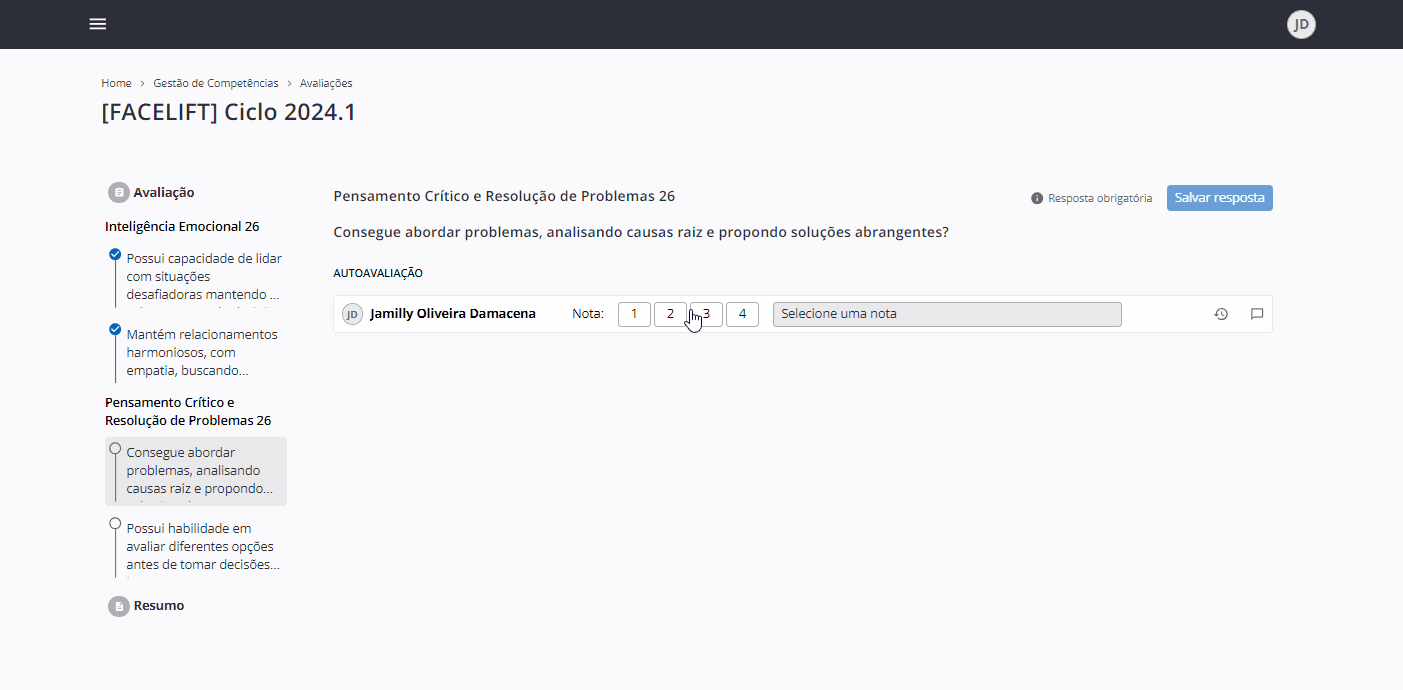
Task: Open 'Possui capacidade de lidar' question
Action: point(203,276)
